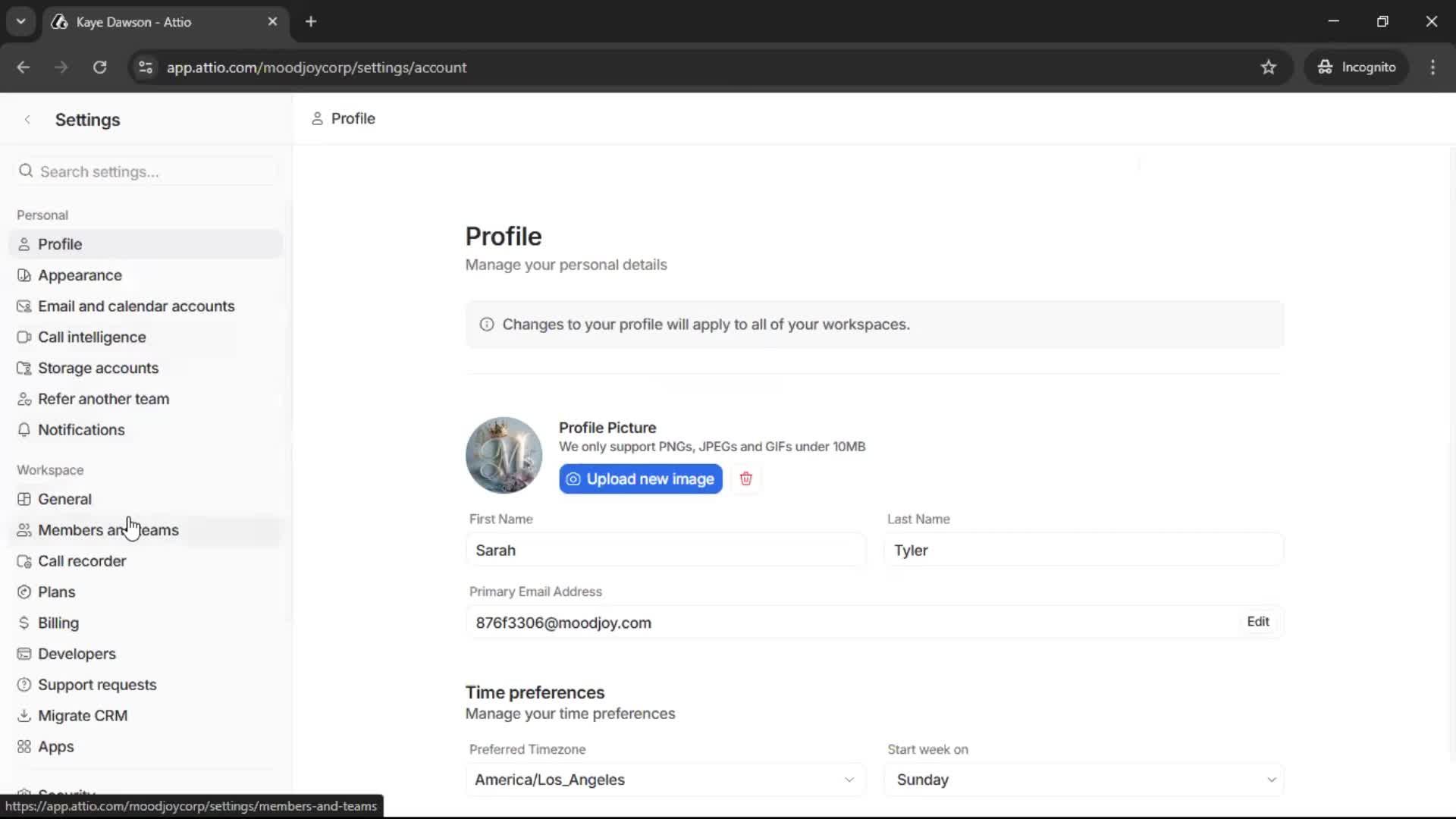
Task: Bookmark this page with the star icon
Action: [1269, 67]
